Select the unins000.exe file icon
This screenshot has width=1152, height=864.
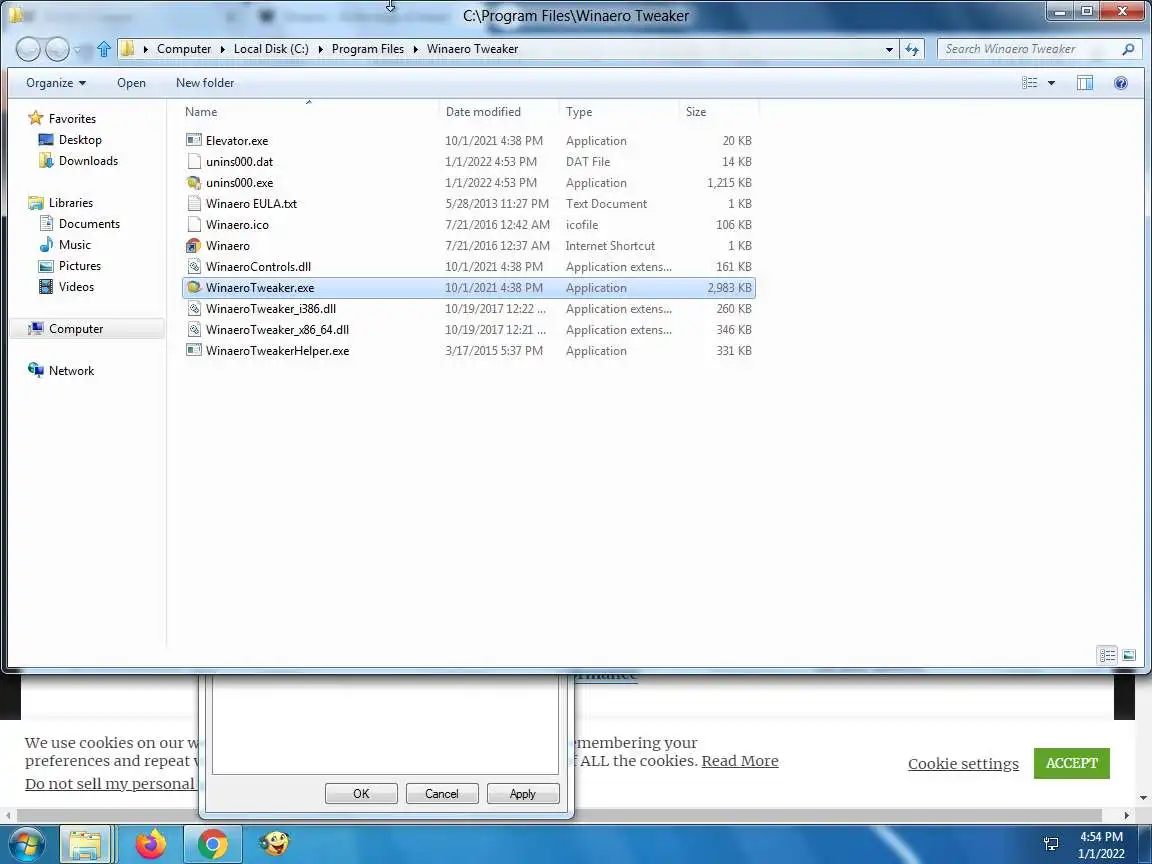pos(194,182)
